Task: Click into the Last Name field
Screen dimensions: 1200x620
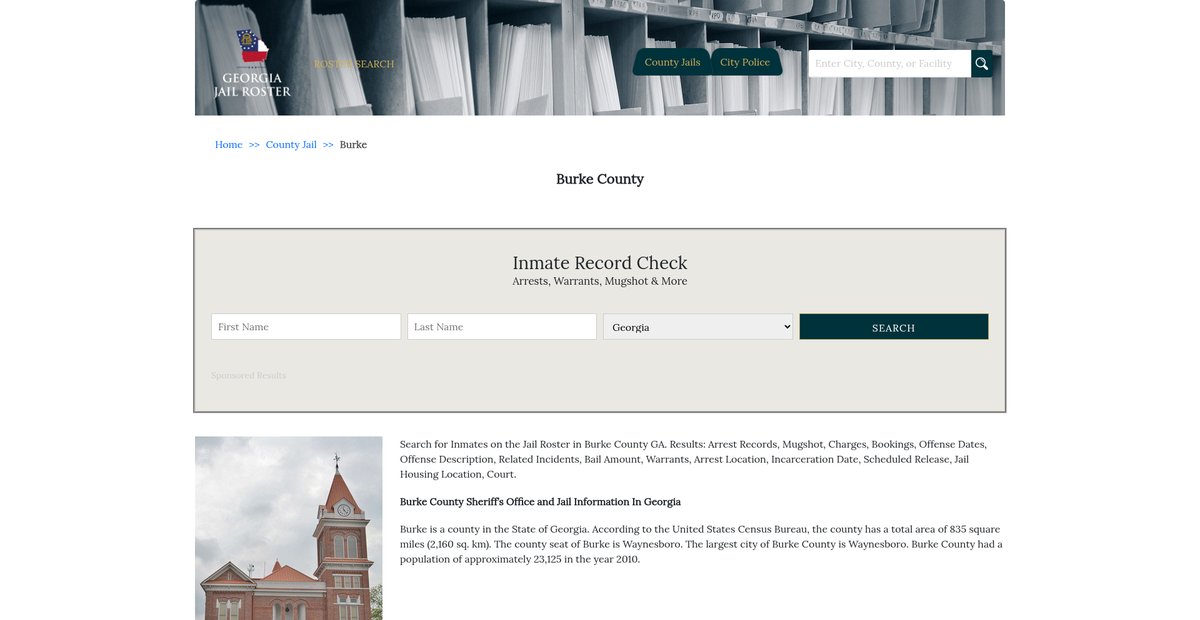Action: [501, 327]
